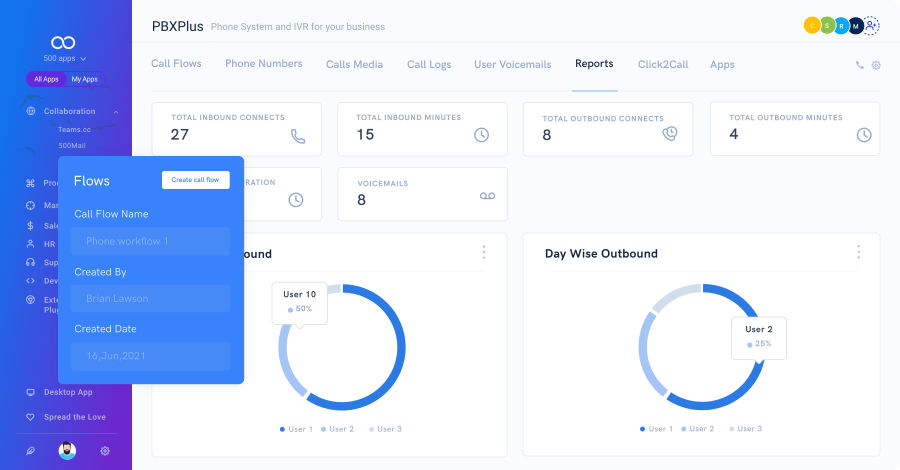Switch to User Voicemails tab

tap(513, 64)
